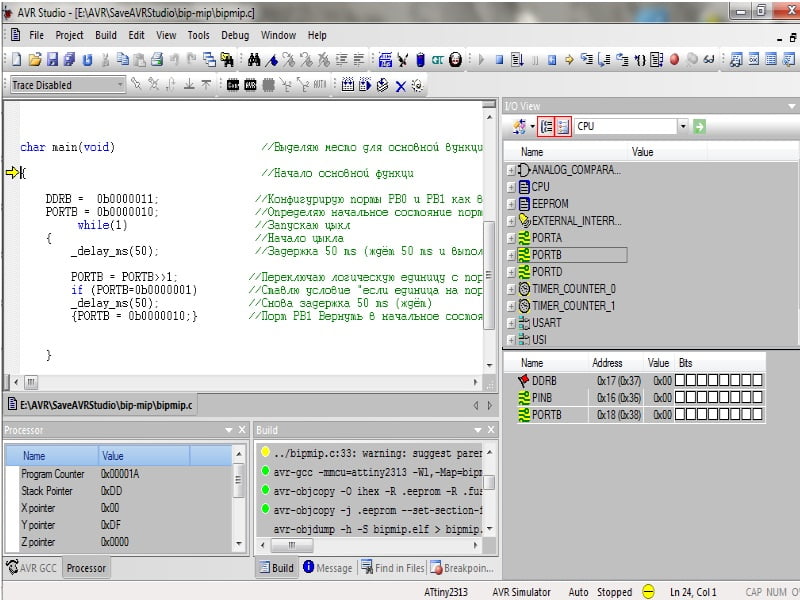Open Find in Files tool
The height and width of the screenshot is (600, 800).
click(x=227, y=60)
